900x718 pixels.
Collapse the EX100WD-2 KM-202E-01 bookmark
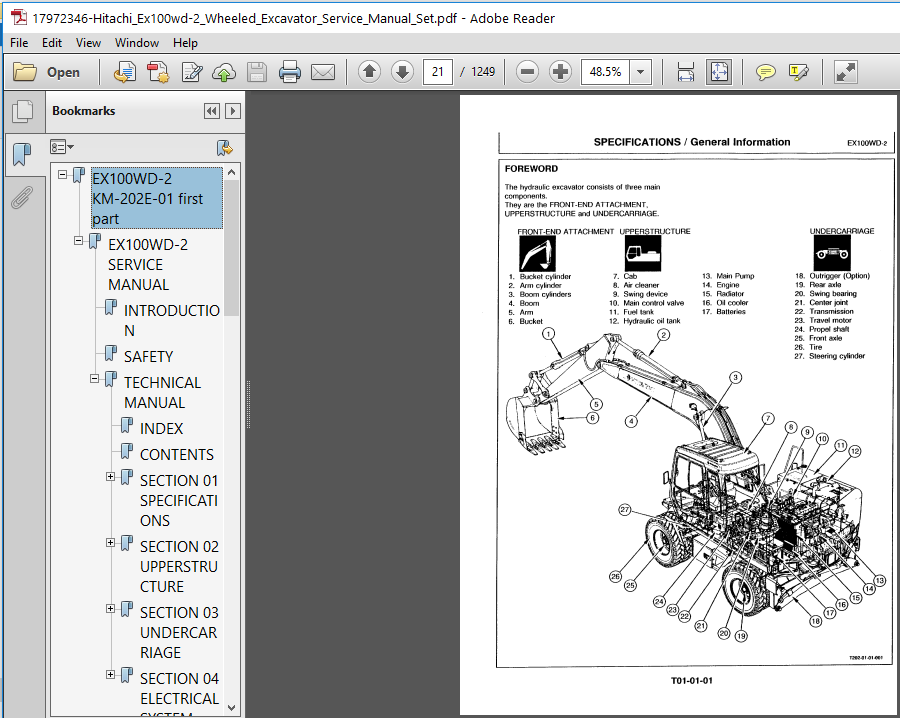tap(63, 174)
